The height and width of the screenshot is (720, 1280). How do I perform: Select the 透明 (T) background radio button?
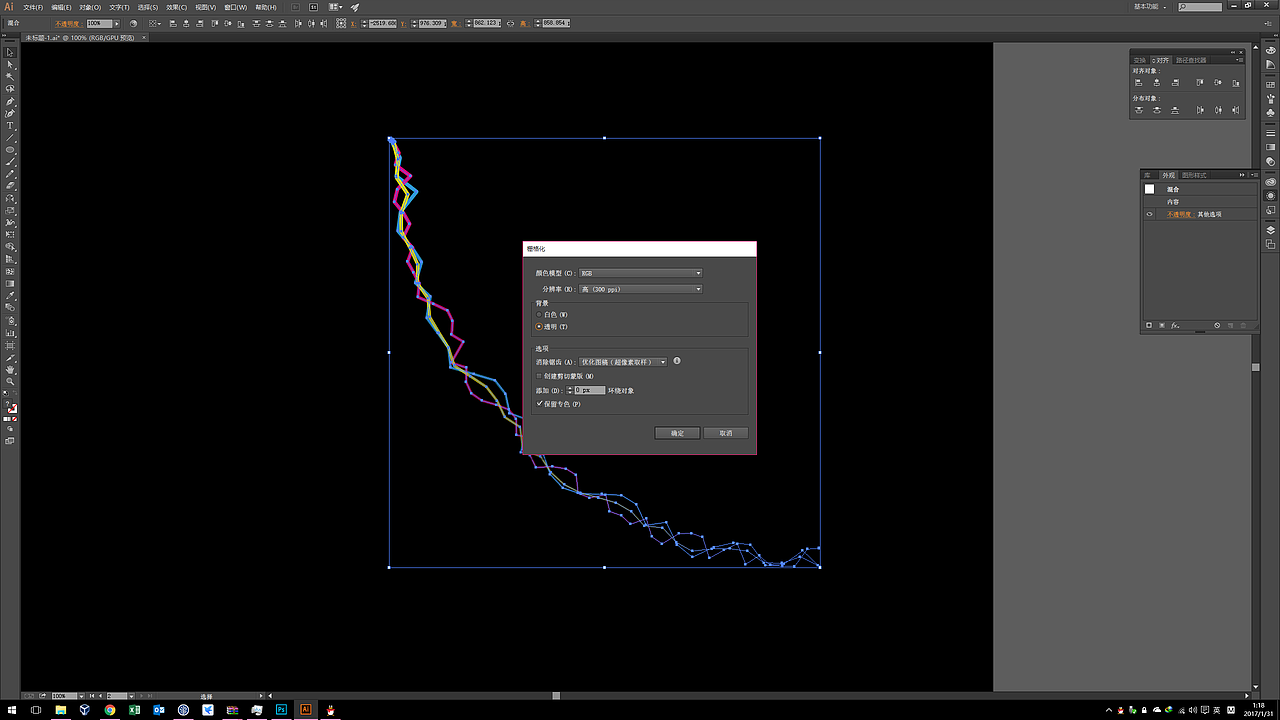(539, 327)
